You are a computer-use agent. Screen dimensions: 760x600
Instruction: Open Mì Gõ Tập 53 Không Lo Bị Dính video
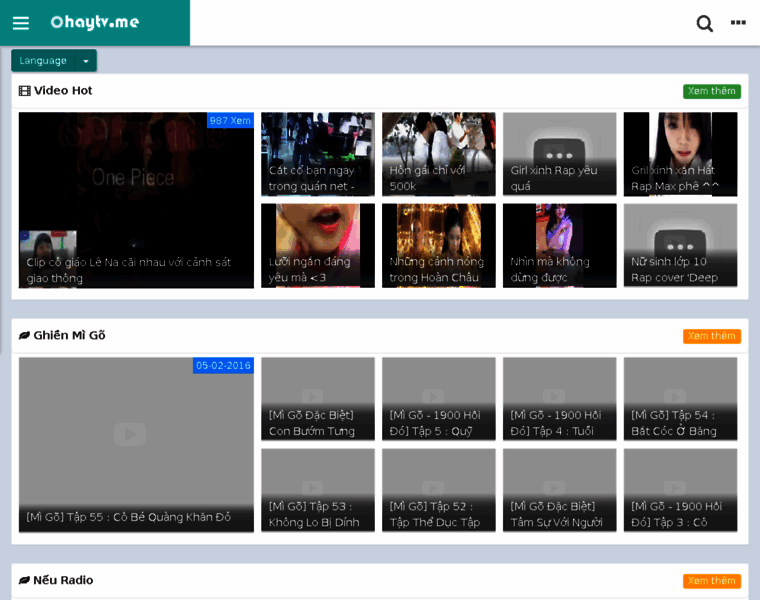click(318, 490)
